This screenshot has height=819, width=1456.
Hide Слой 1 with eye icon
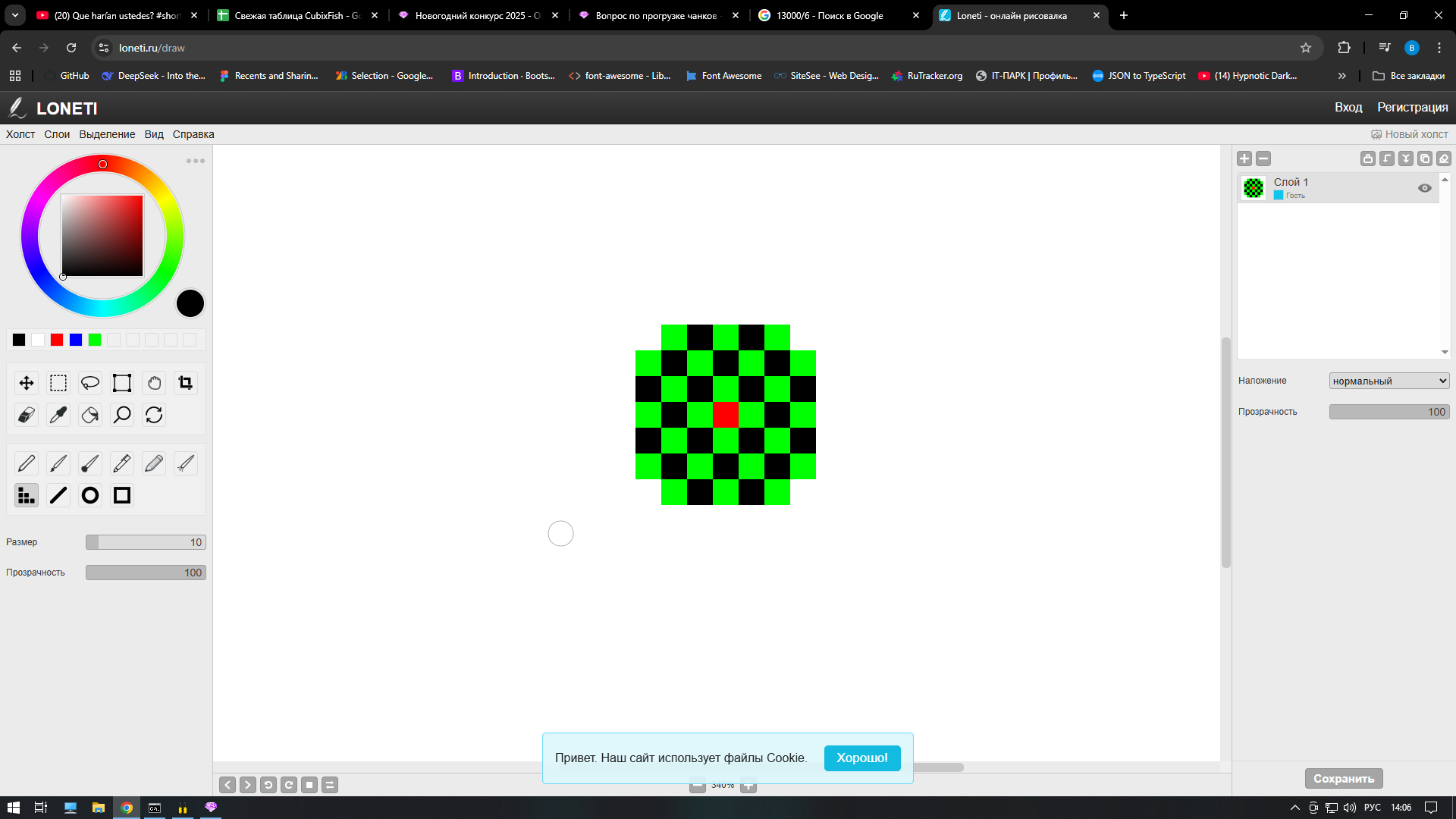tap(1425, 188)
